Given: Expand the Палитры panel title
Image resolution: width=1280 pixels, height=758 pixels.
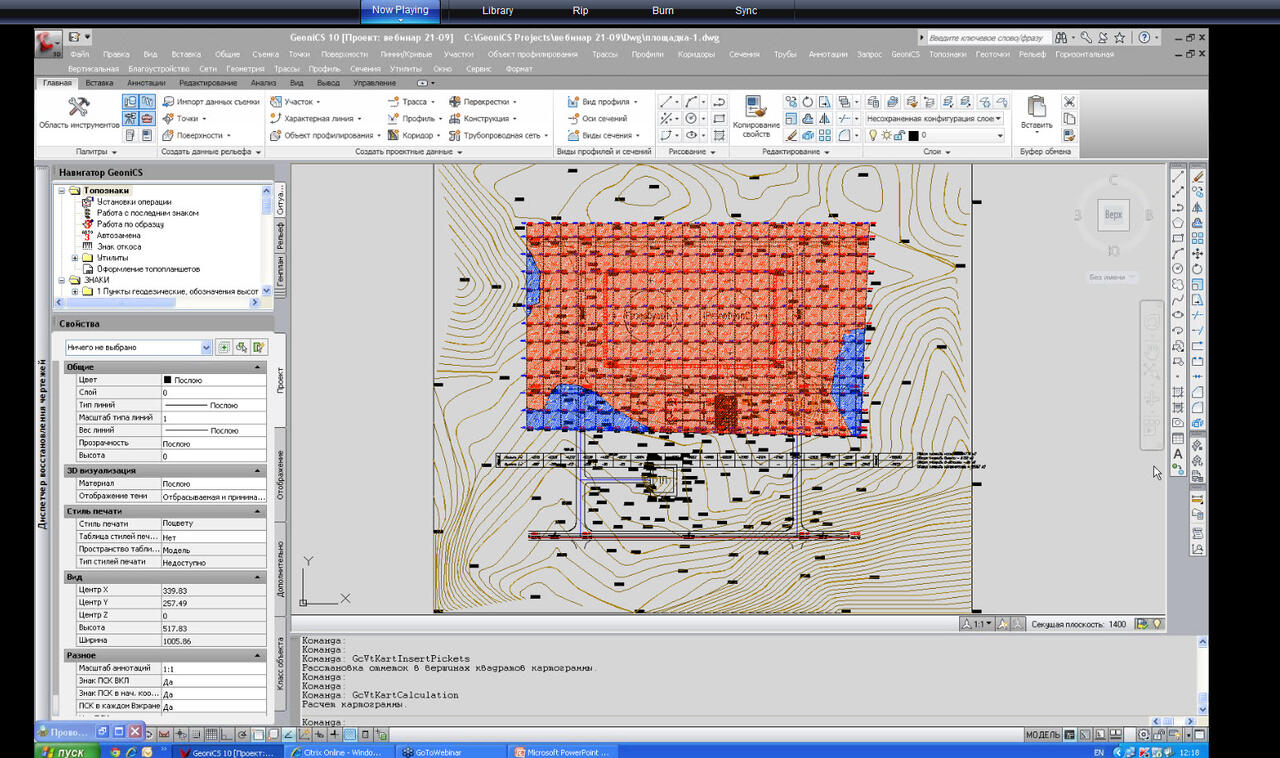Looking at the screenshot, I should point(96,151).
